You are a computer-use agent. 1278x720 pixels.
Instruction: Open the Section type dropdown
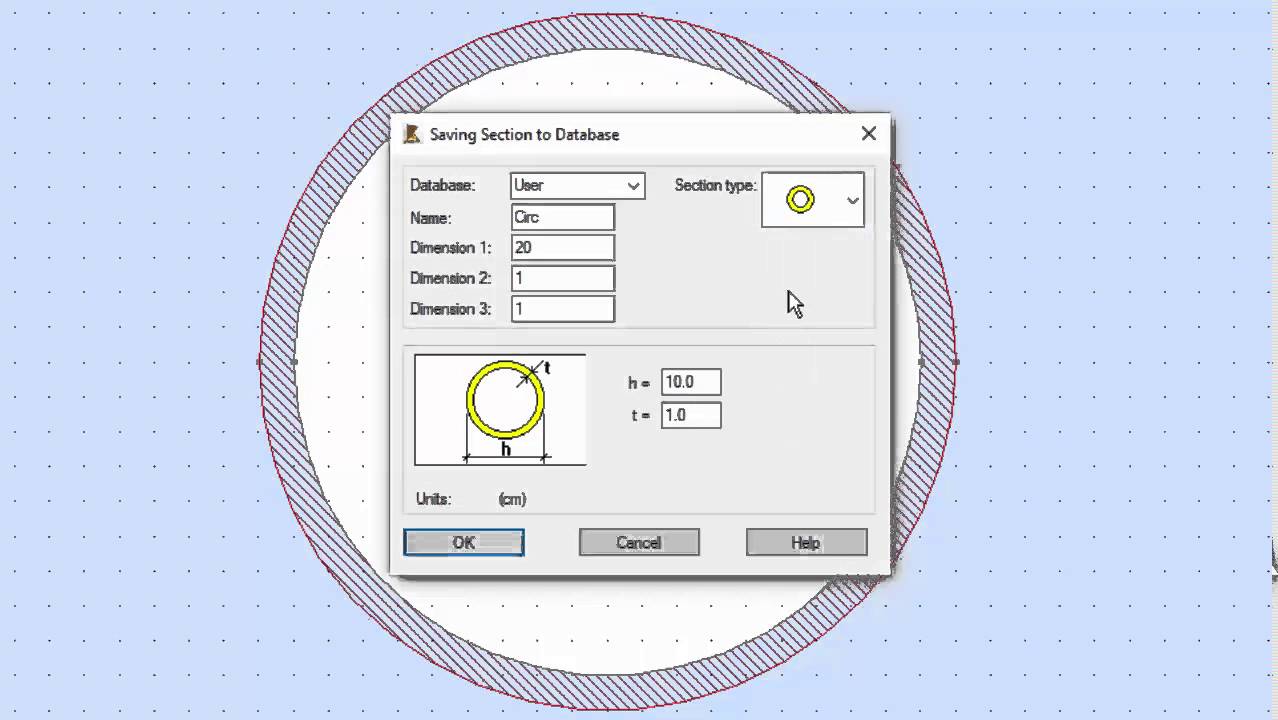(813, 199)
